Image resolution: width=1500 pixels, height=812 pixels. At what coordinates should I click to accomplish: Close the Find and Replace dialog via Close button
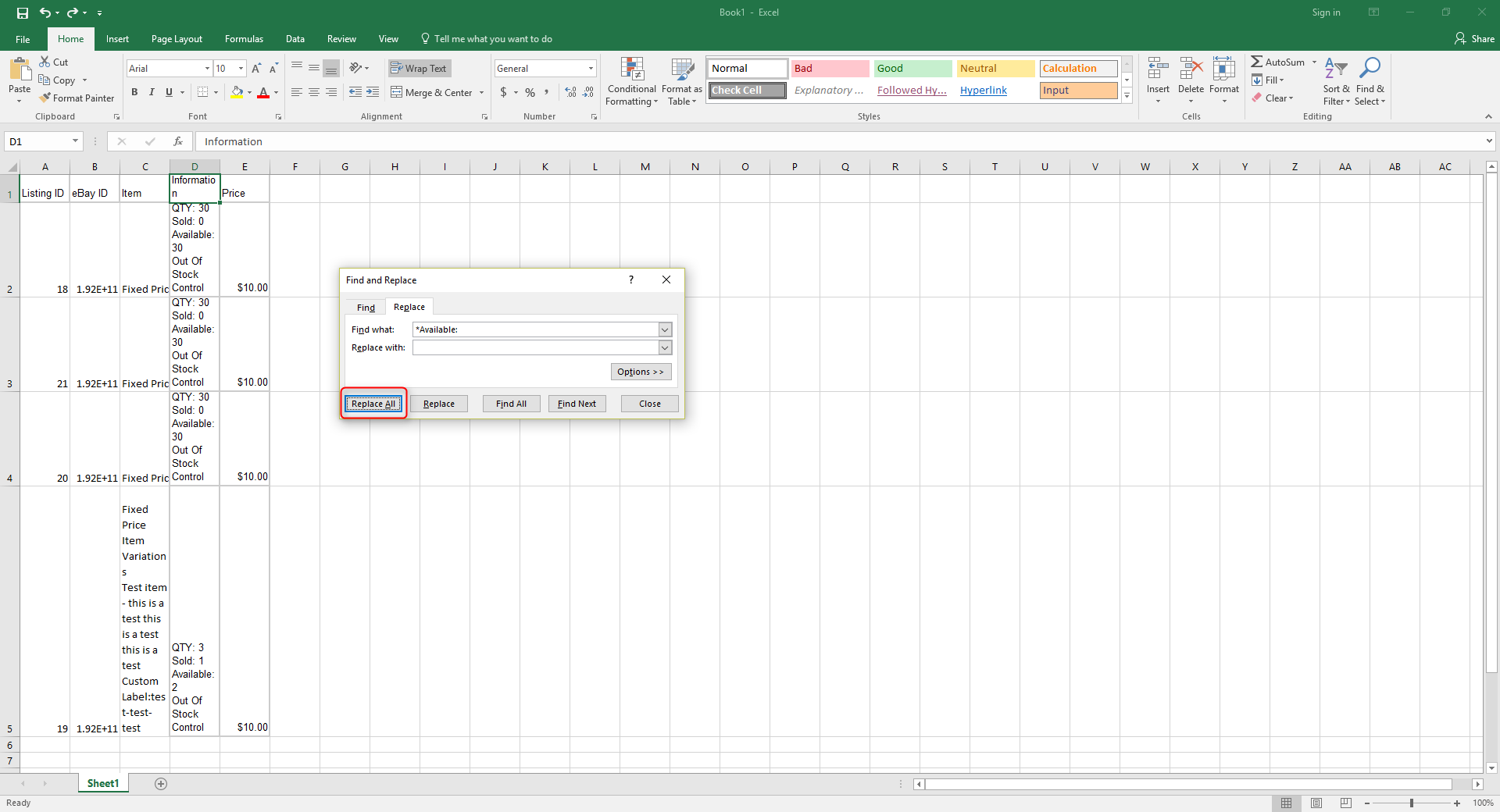(x=649, y=404)
